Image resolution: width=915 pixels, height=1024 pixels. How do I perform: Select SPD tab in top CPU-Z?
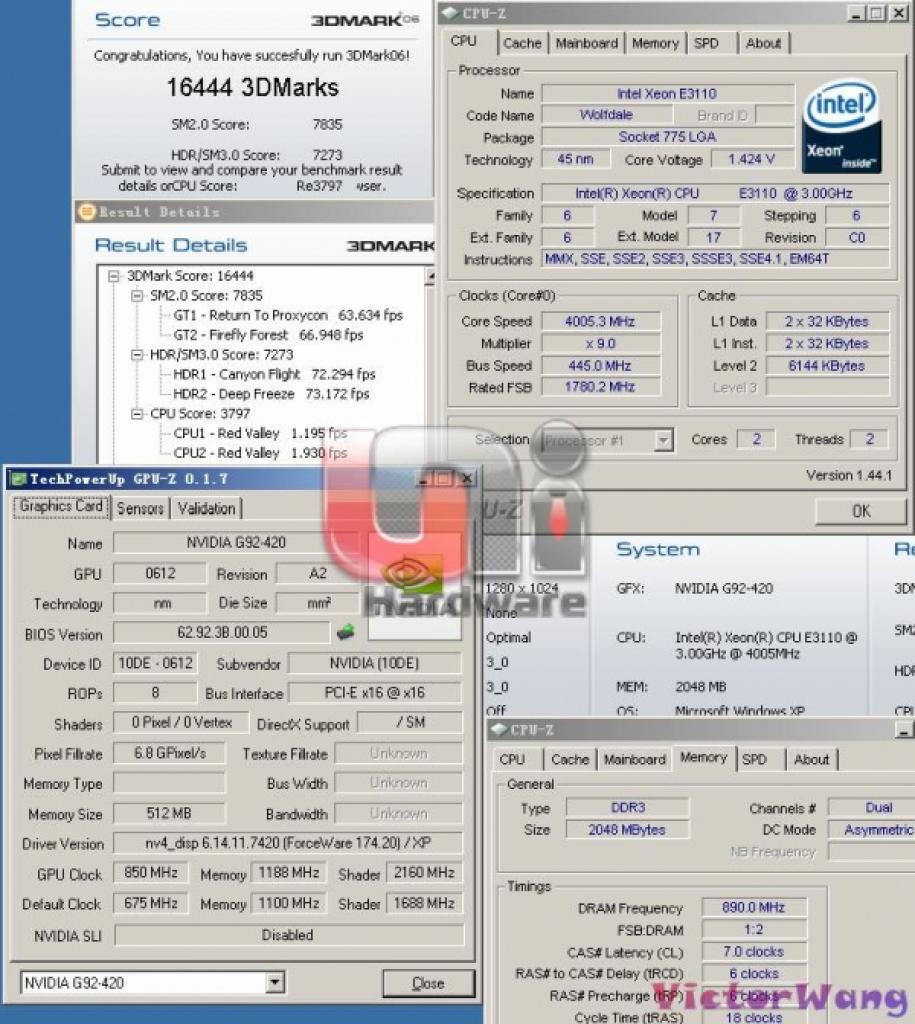pyautogui.click(x=706, y=43)
